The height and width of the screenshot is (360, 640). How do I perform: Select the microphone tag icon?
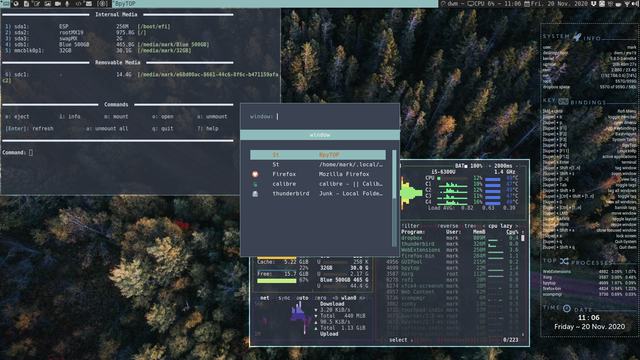pyautogui.click(x=67, y=4)
